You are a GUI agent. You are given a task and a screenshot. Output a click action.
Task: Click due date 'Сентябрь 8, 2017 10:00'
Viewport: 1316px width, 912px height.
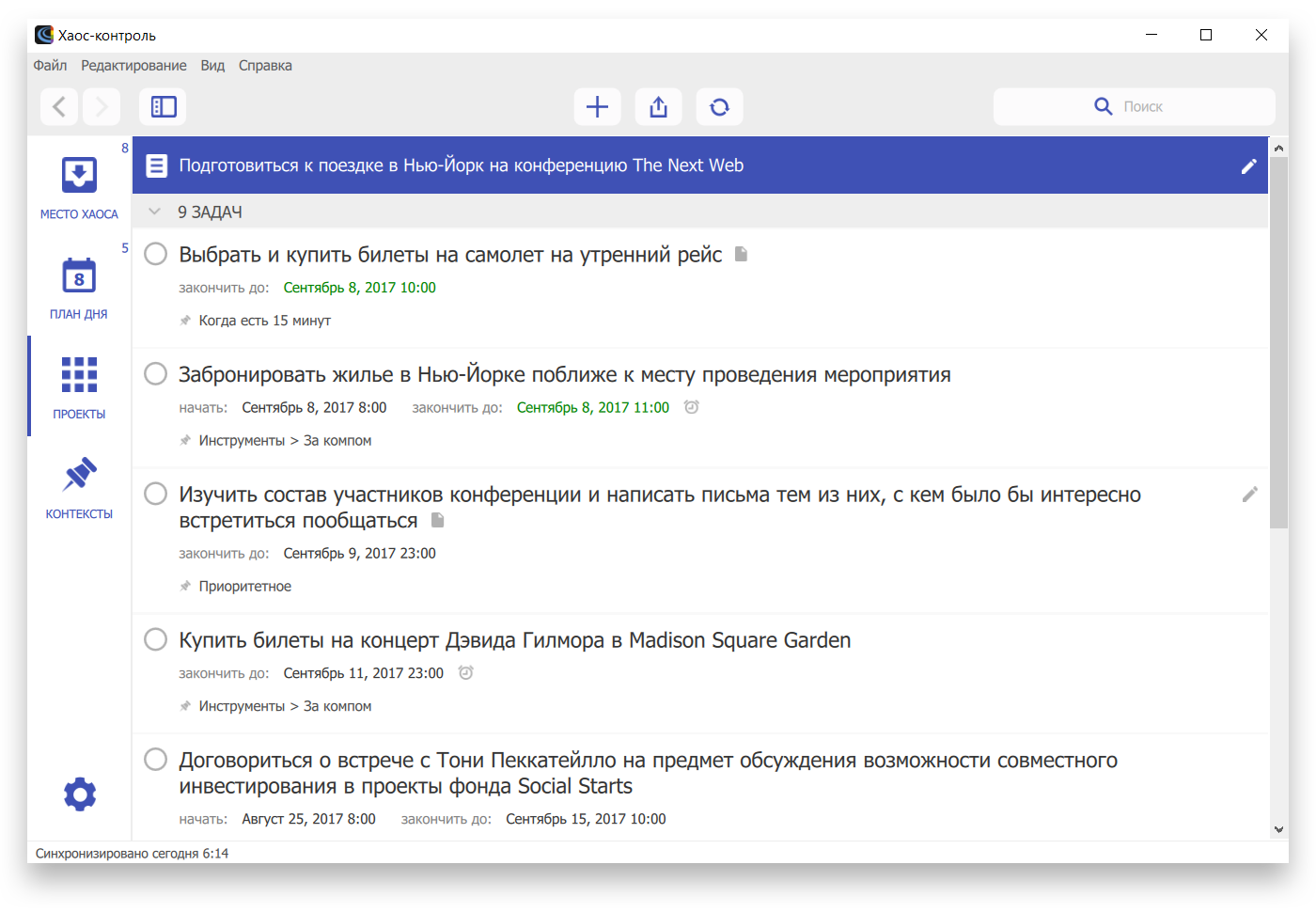(360, 288)
